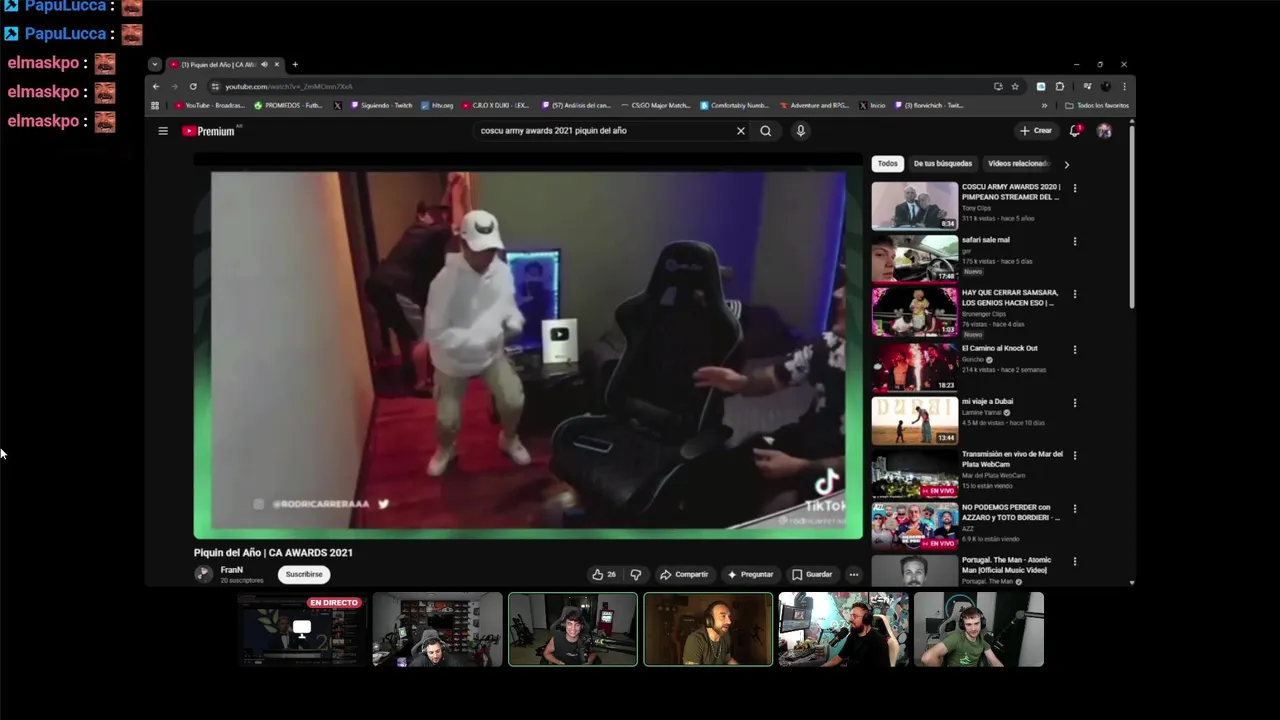Viewport: 1280px width, 720px height.
Task: Go to YouTube Premium home logo
Action: (x=208, y=131)
